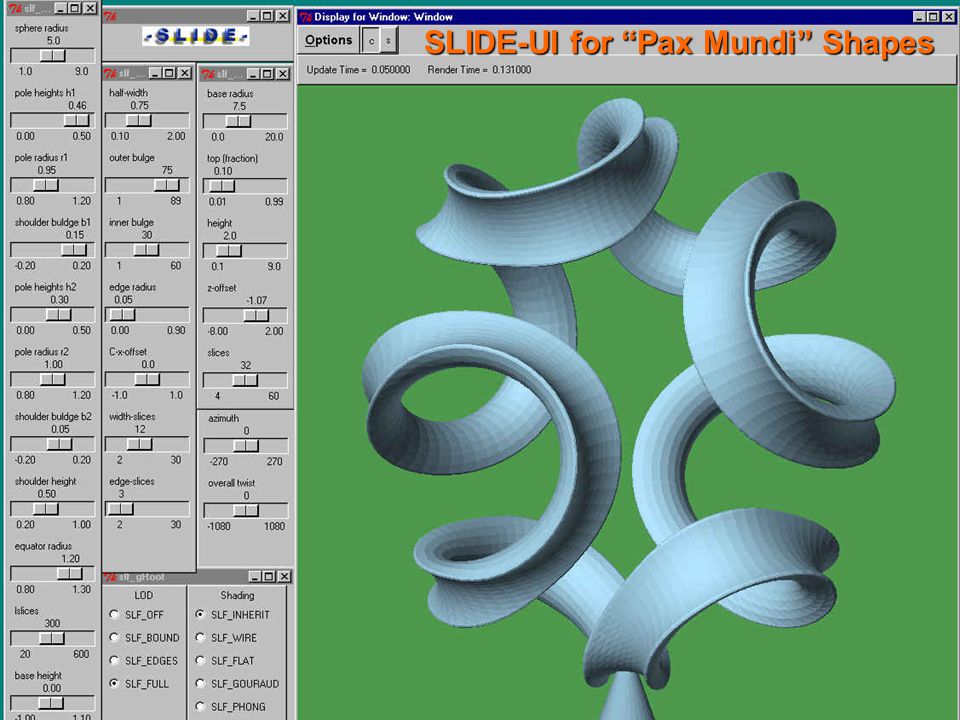This screenshot has width=960, height=720.
Task: Click the equator radius slider
Action: pyautogui.click(x=53, y=574)
